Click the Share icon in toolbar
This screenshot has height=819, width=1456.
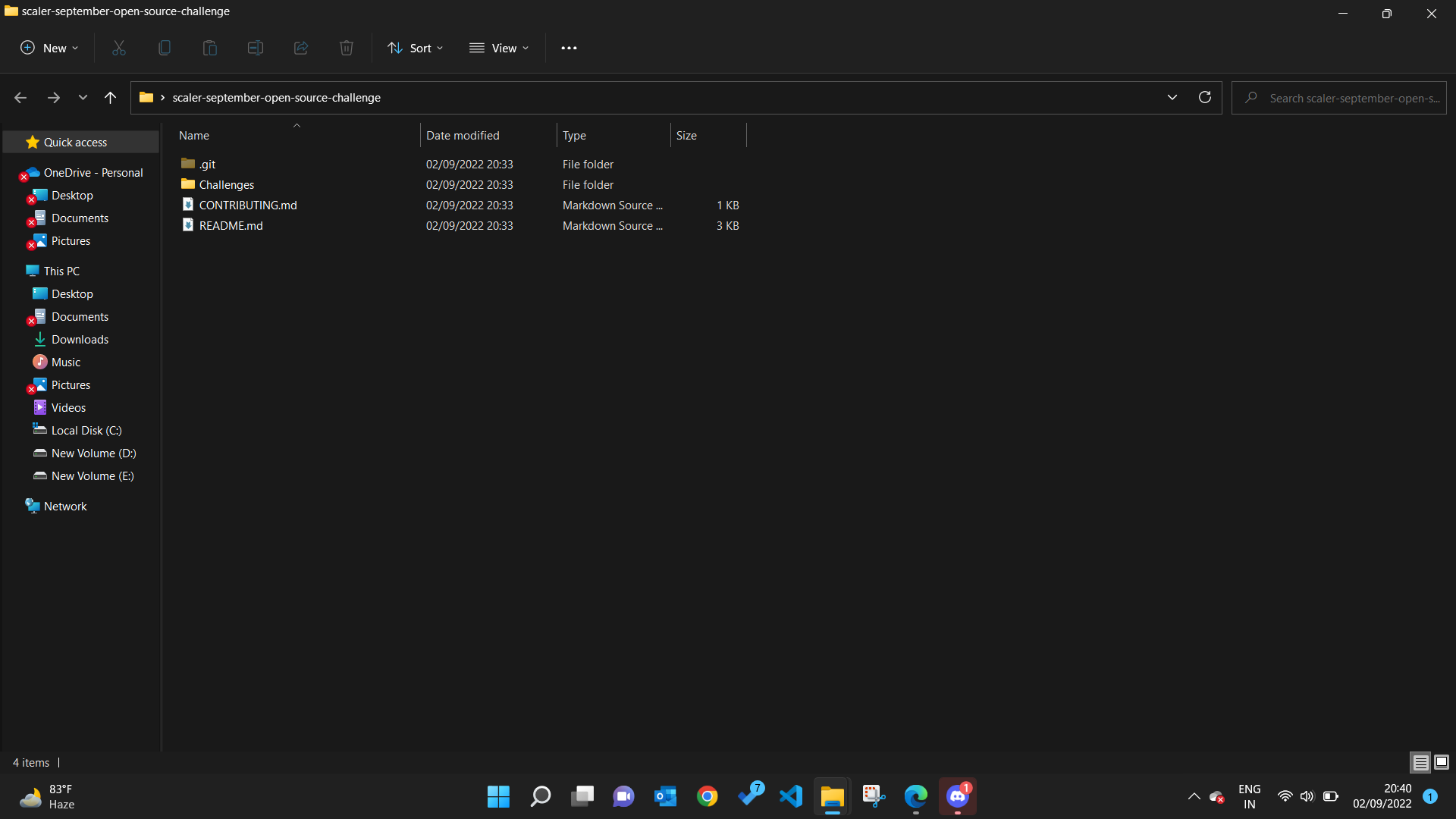(x=301, y=48)
